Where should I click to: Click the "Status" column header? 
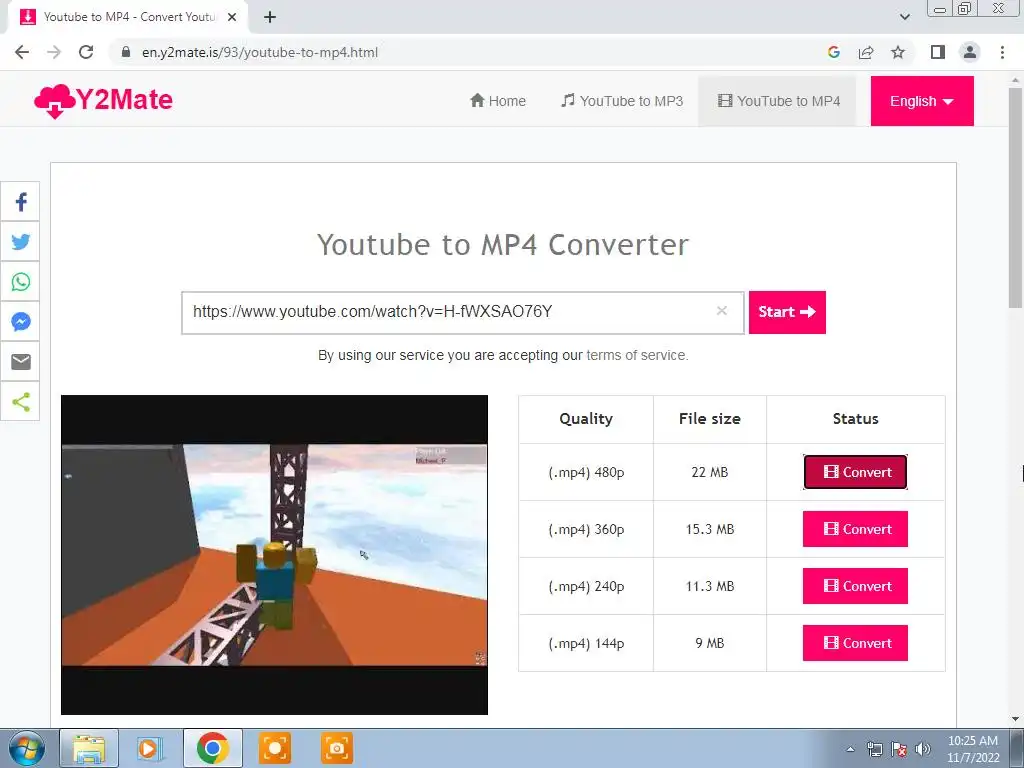tap(855, 419)
